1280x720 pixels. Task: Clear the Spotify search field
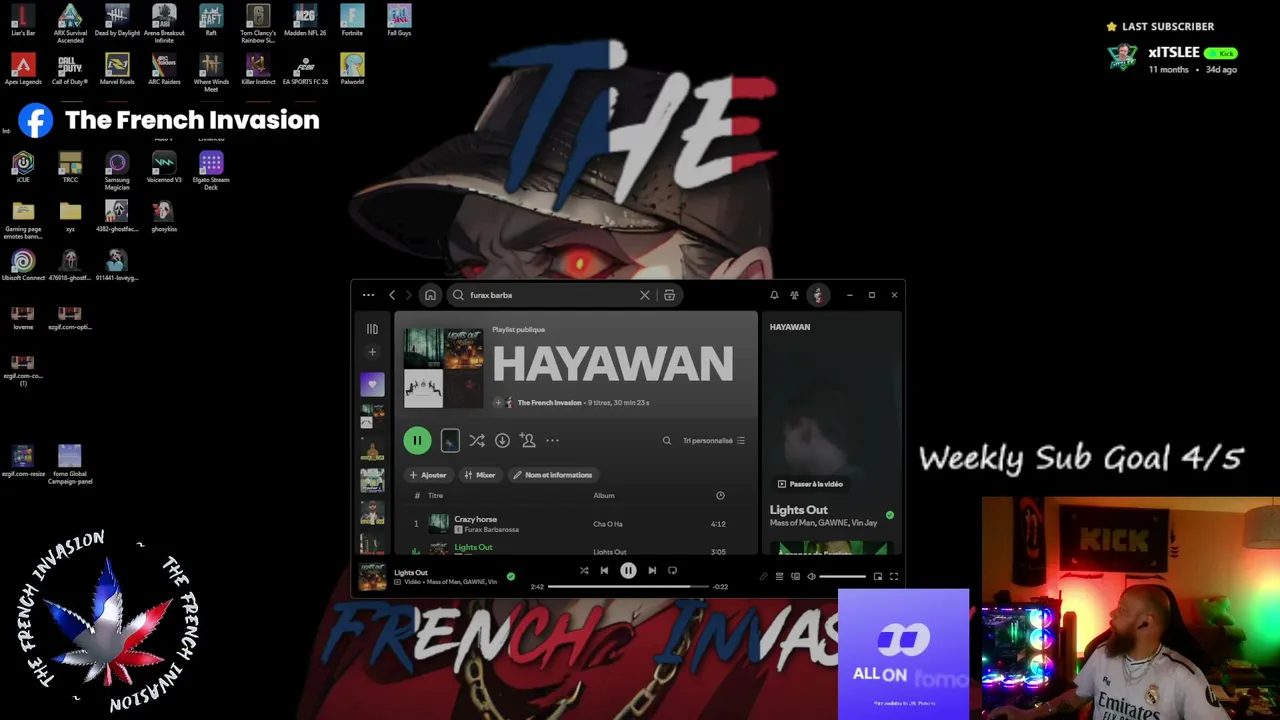[x=645, y=295]
